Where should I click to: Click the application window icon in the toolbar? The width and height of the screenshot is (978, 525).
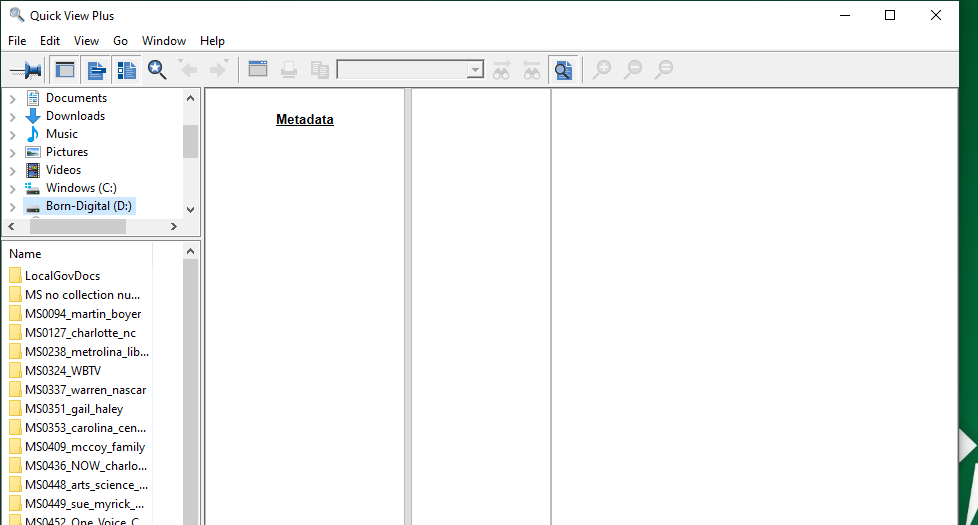(x=258, y=70)
